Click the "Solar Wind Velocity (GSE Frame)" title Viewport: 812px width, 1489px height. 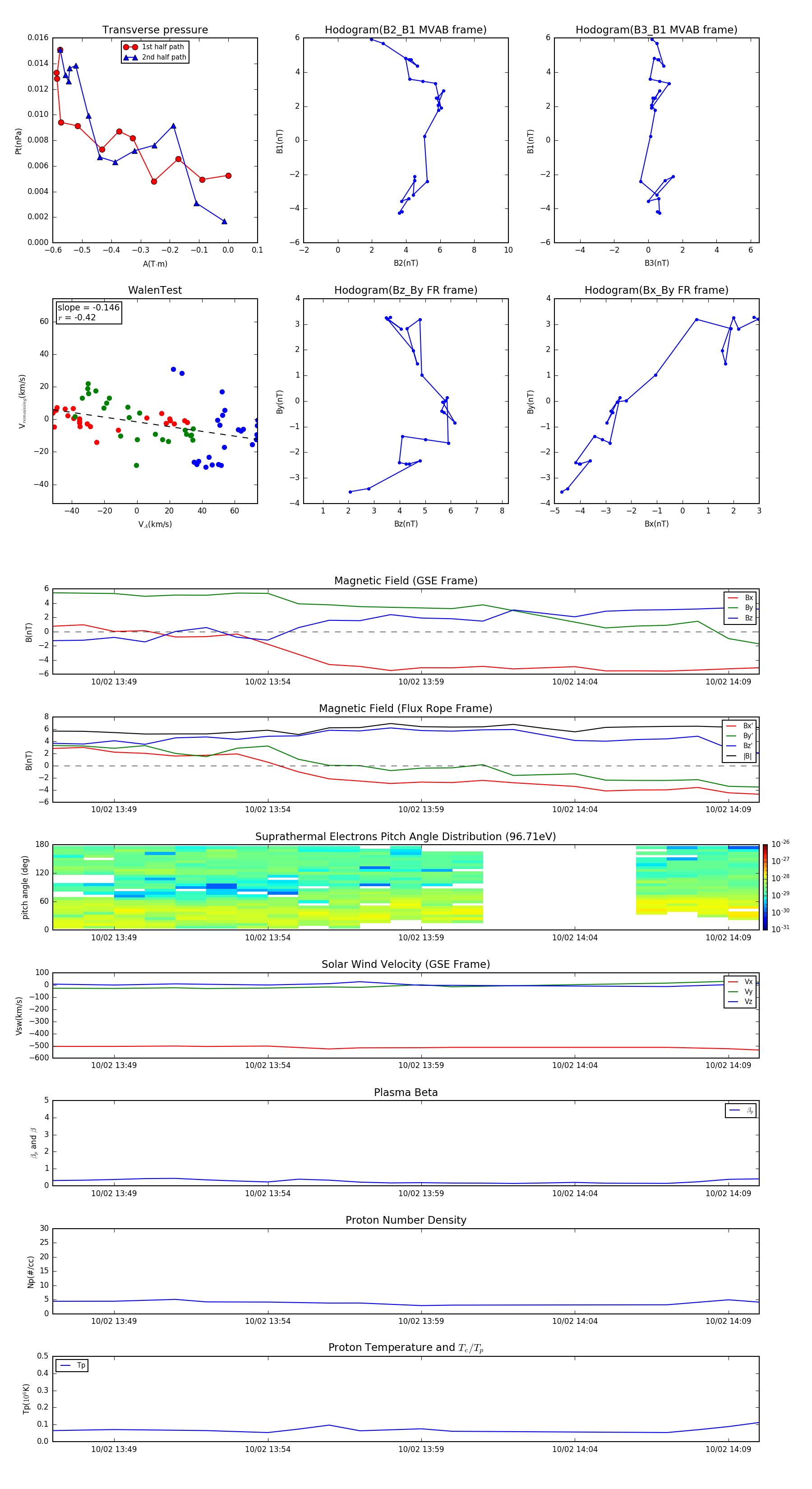pos(406,965)
